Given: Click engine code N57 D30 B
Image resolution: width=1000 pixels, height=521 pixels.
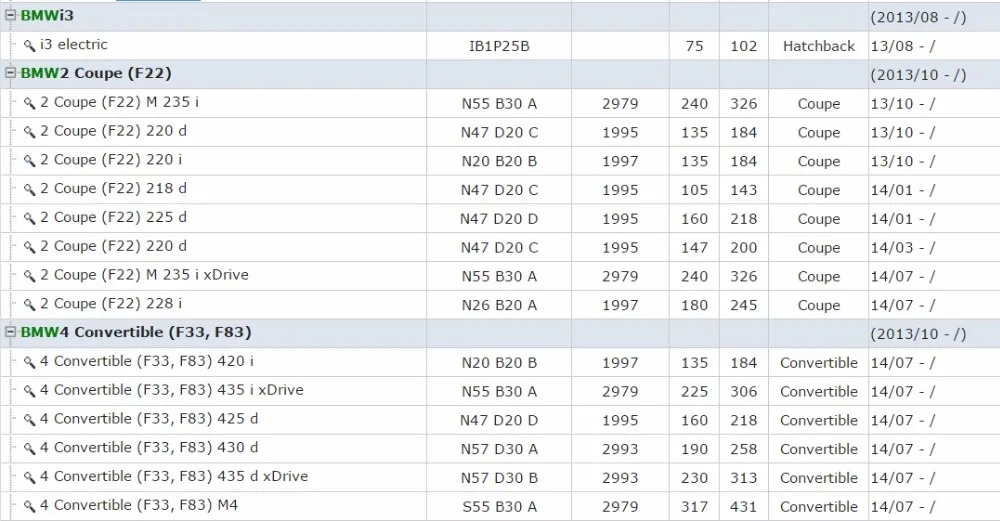Looking at the screenshot, I should click(x=499, y=478).
